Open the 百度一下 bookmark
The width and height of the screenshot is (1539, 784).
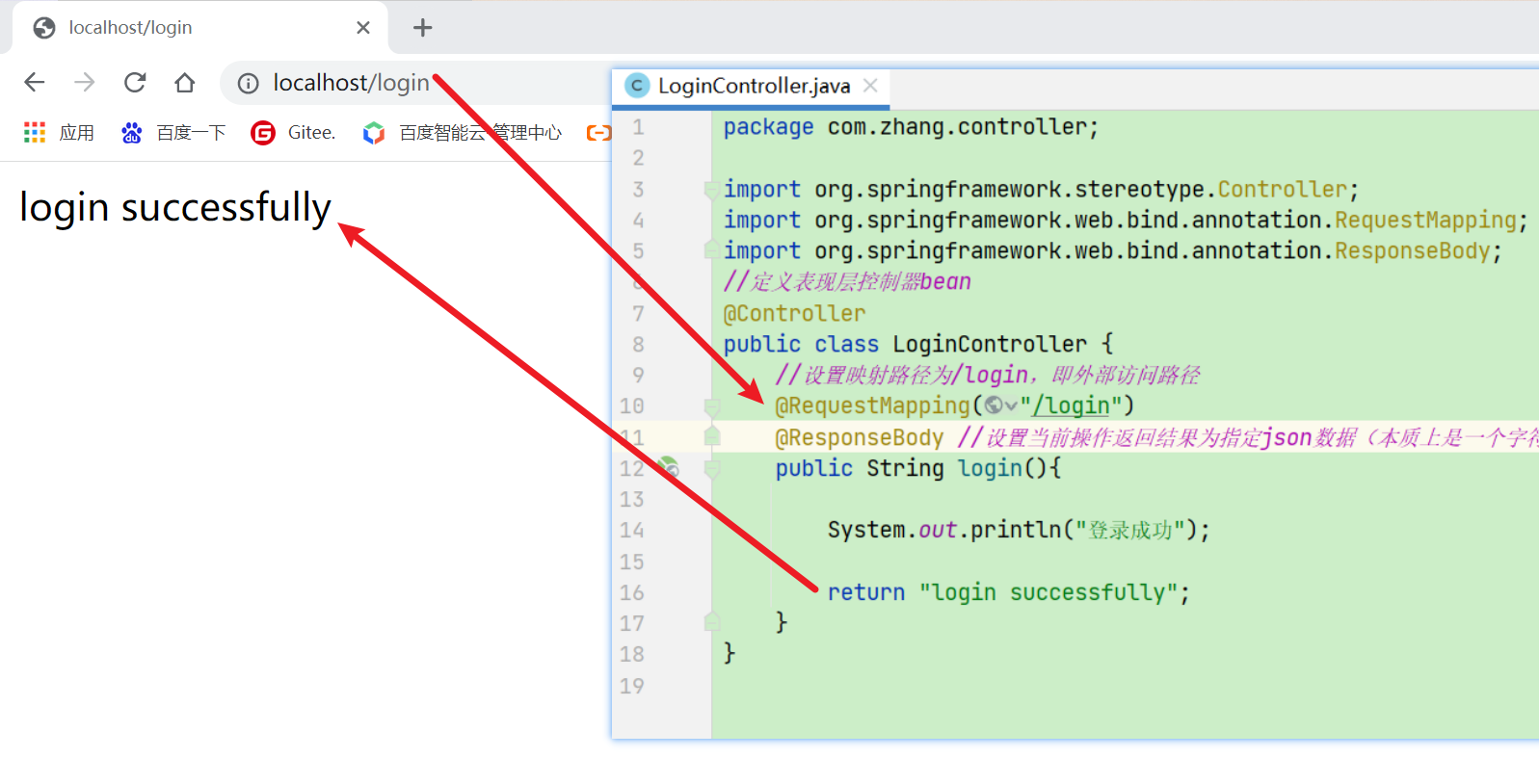click(x=173, y=133)
